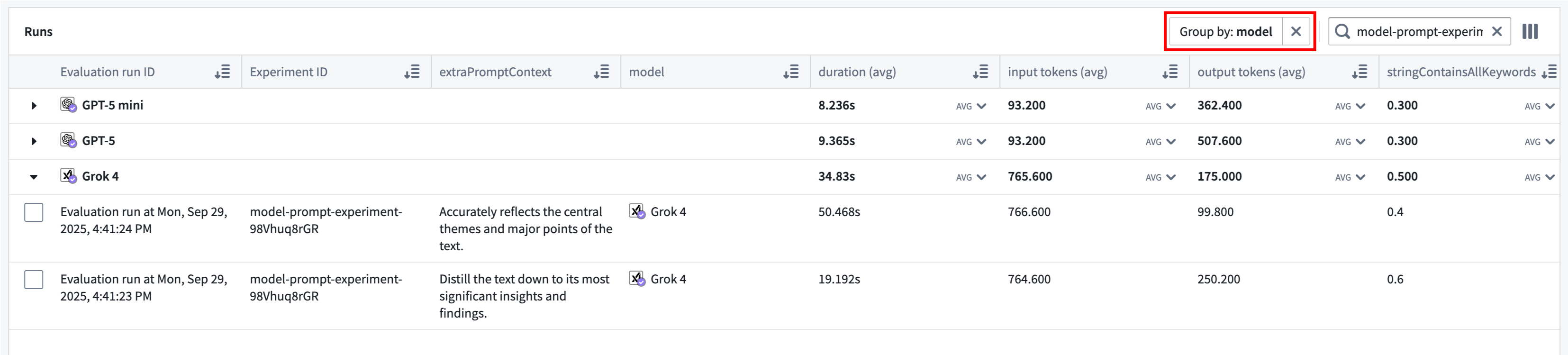Expand the GPT-5 group row
Viewport: 1568px width, 355px height.
[34, 141]
